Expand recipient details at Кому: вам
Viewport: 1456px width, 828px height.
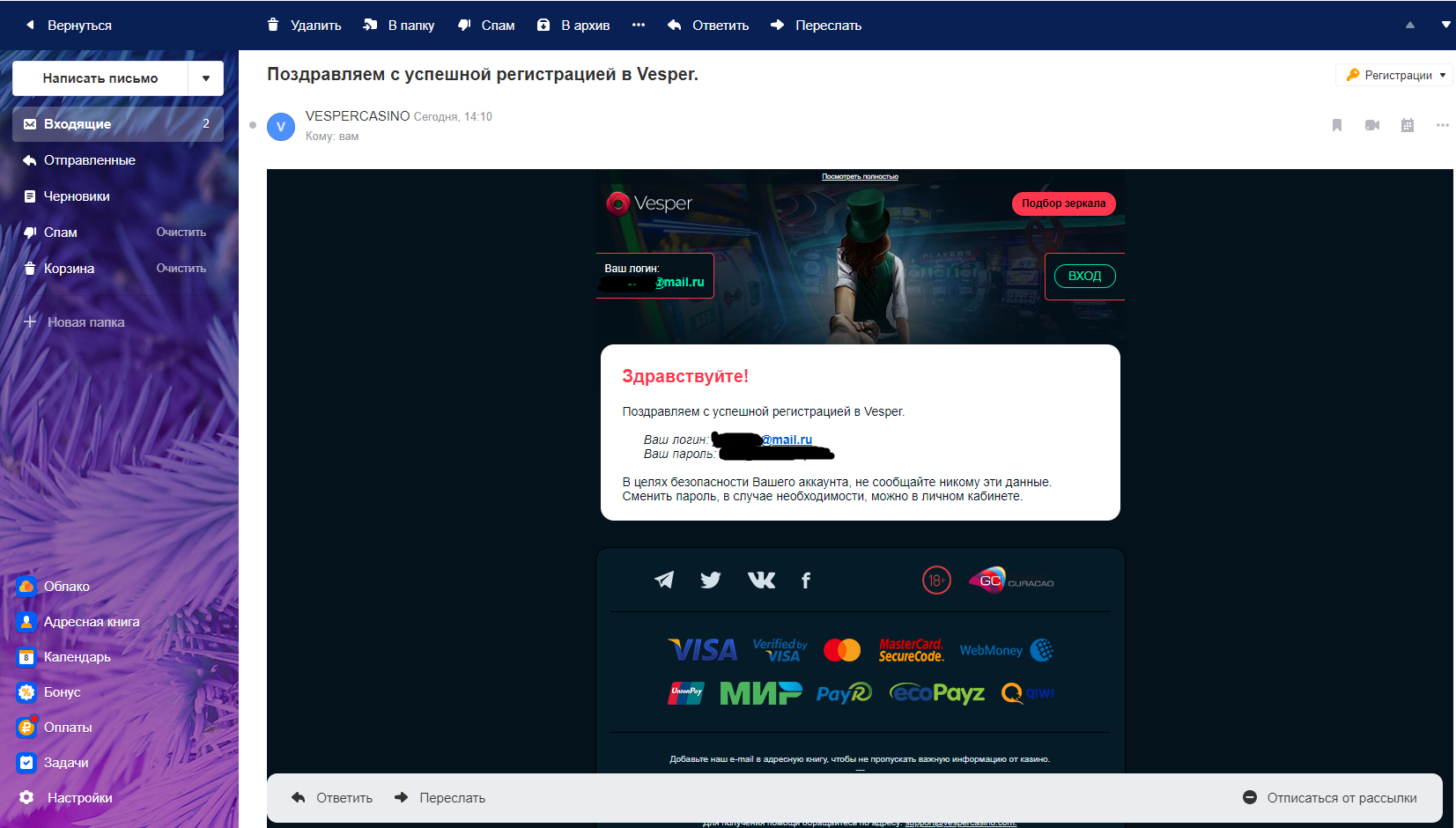332,137
